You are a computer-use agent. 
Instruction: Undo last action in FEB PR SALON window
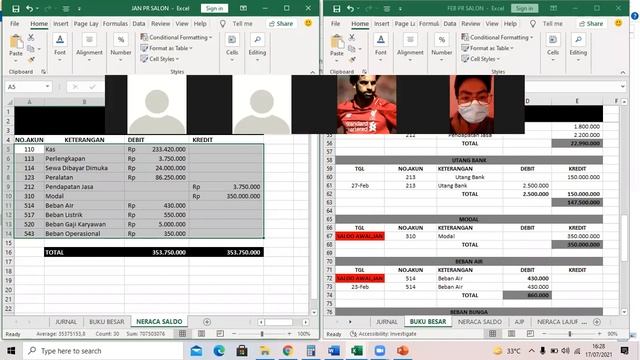pos(351,9)
